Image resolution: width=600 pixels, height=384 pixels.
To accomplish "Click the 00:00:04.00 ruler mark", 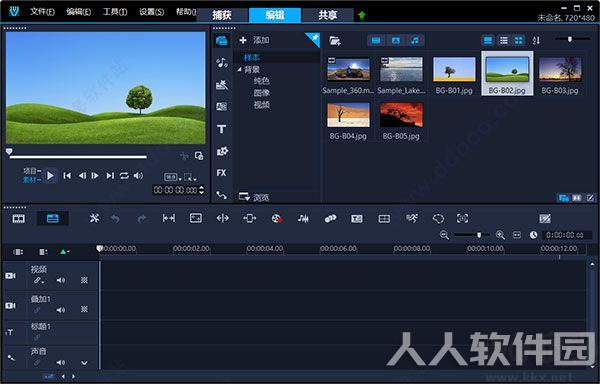I will click(x=265, y=249).
